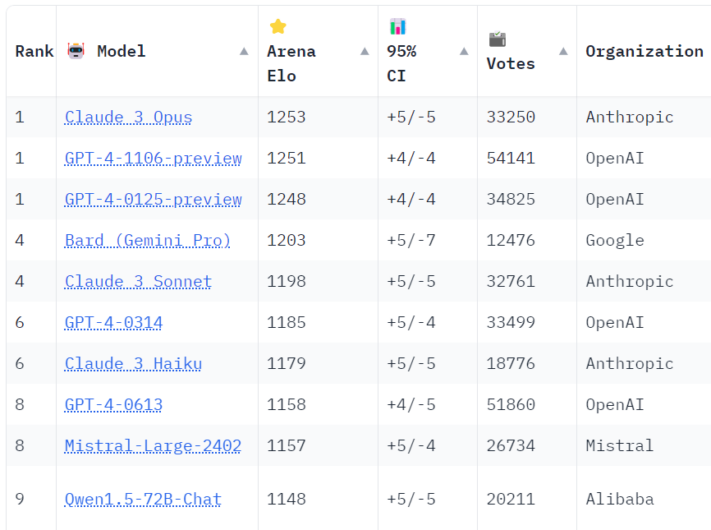
Task: Click the GPT-4-0613 model link
Action: click(x=113, y=404)
